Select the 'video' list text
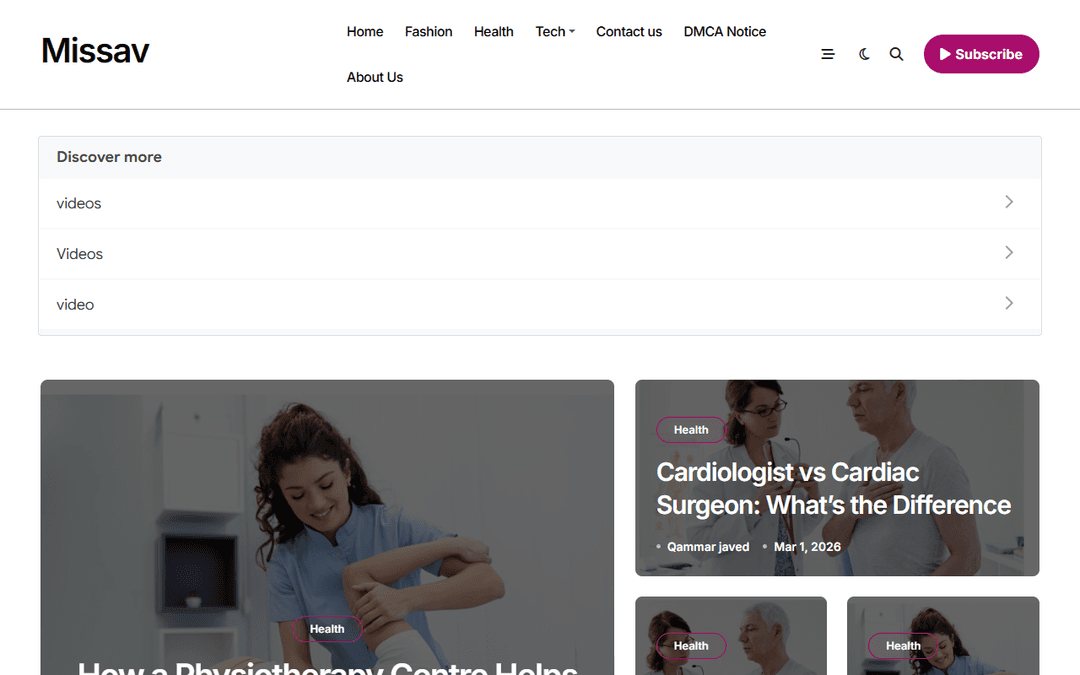Image resolution: width=1080 pixels, height=675 pixels. [x=75, y=304]
